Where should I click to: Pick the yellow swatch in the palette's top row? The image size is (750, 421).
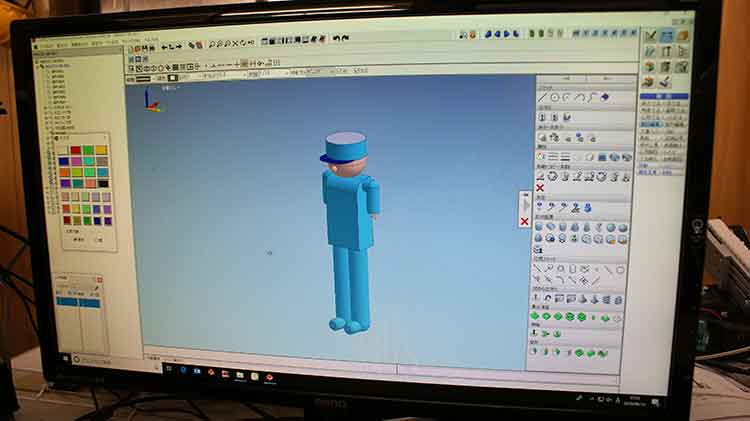click(x=101, y=150)
